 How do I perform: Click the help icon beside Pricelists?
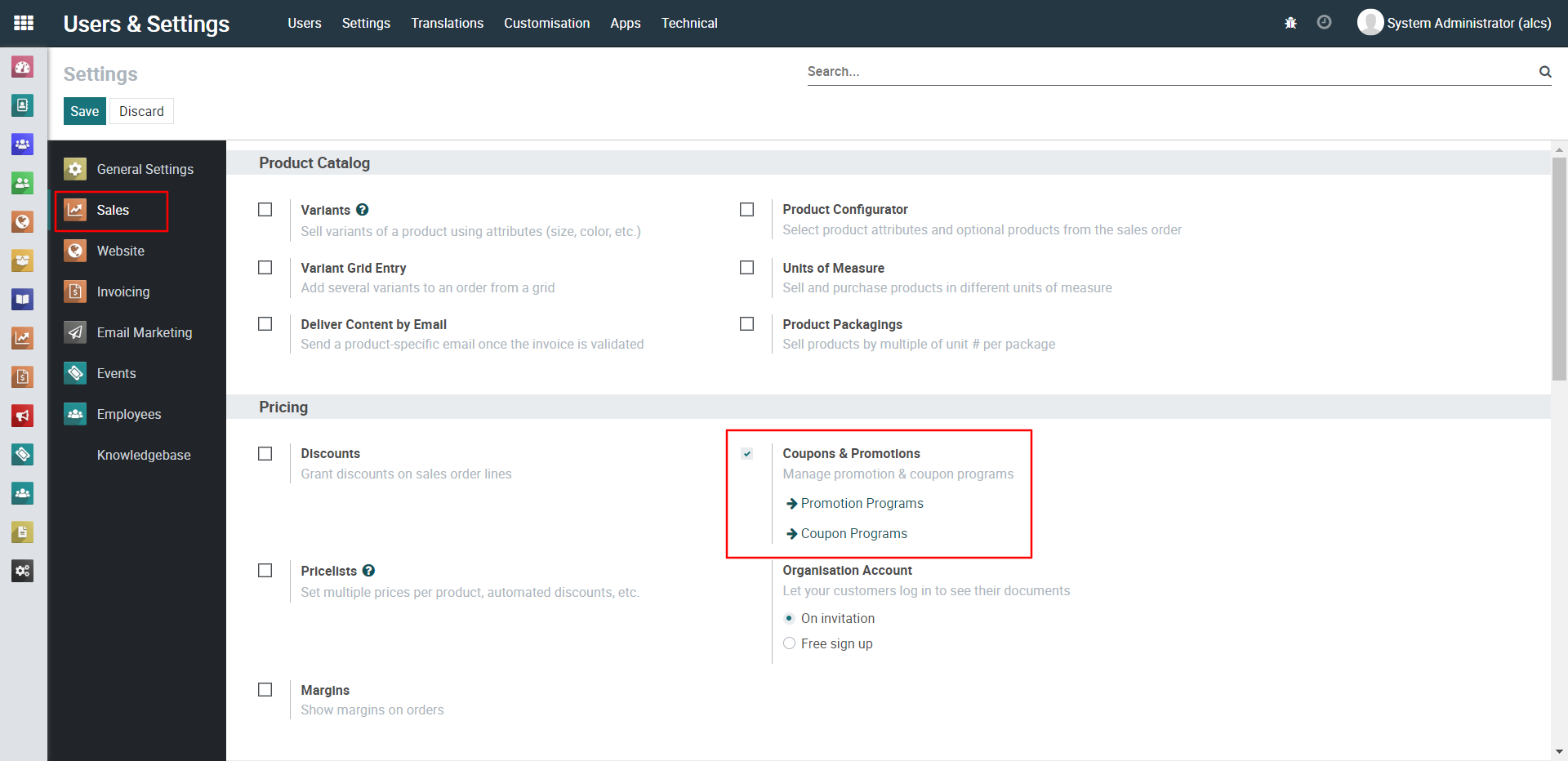coord(369,571)
